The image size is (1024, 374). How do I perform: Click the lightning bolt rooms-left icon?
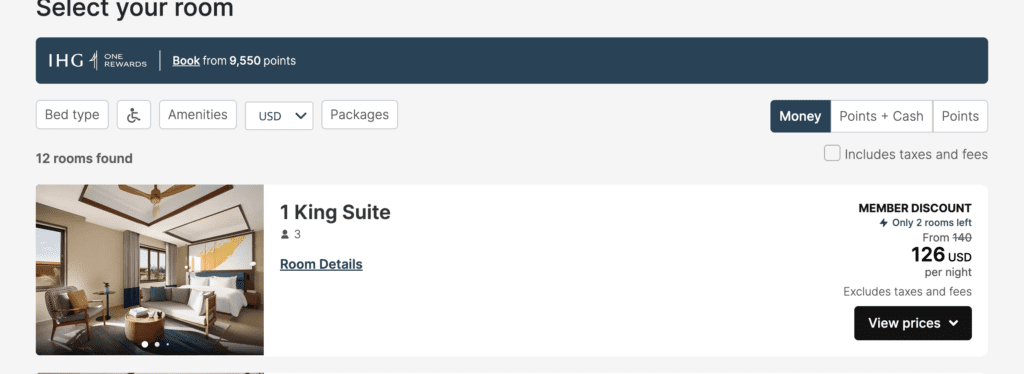[x=884, y=223]
